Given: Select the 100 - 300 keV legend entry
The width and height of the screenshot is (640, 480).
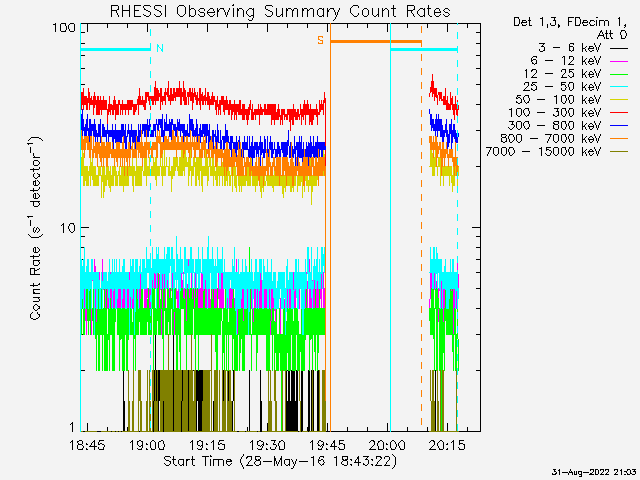Looking at the screenshot, I should [x=568, y=113].
